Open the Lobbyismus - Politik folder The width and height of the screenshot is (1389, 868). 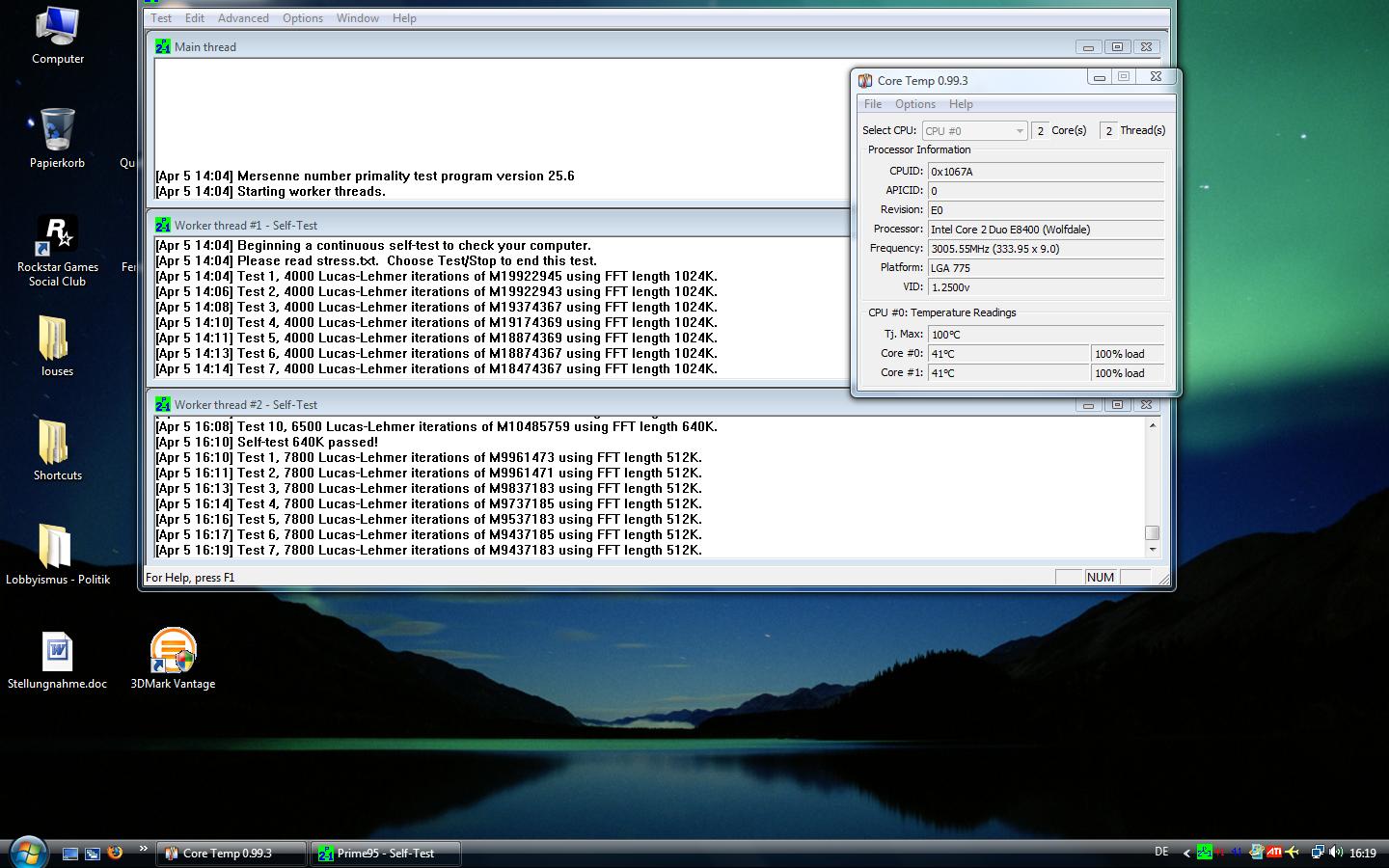tap(57, 555)
